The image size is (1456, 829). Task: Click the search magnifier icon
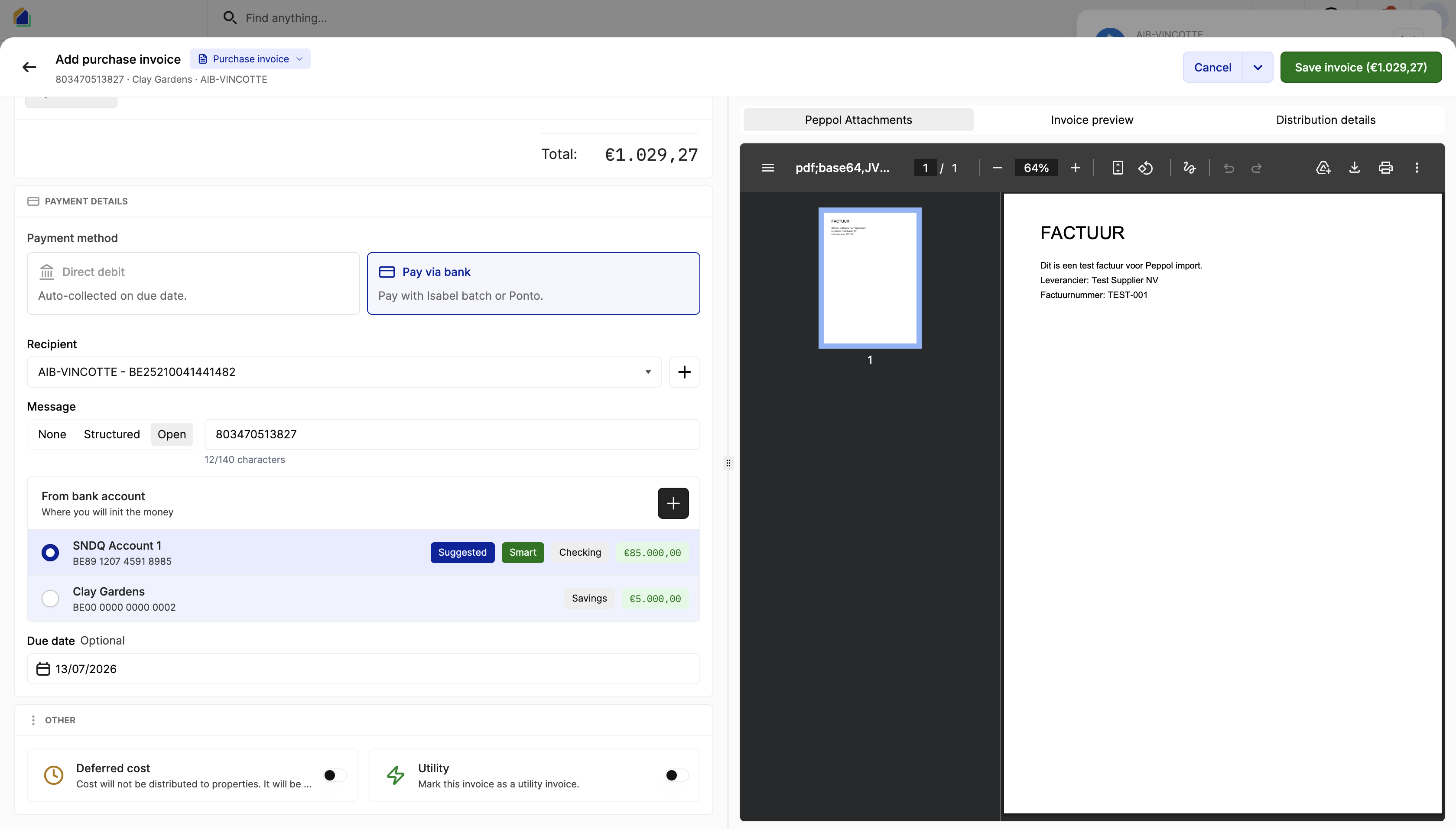click(x=230, y=18)
